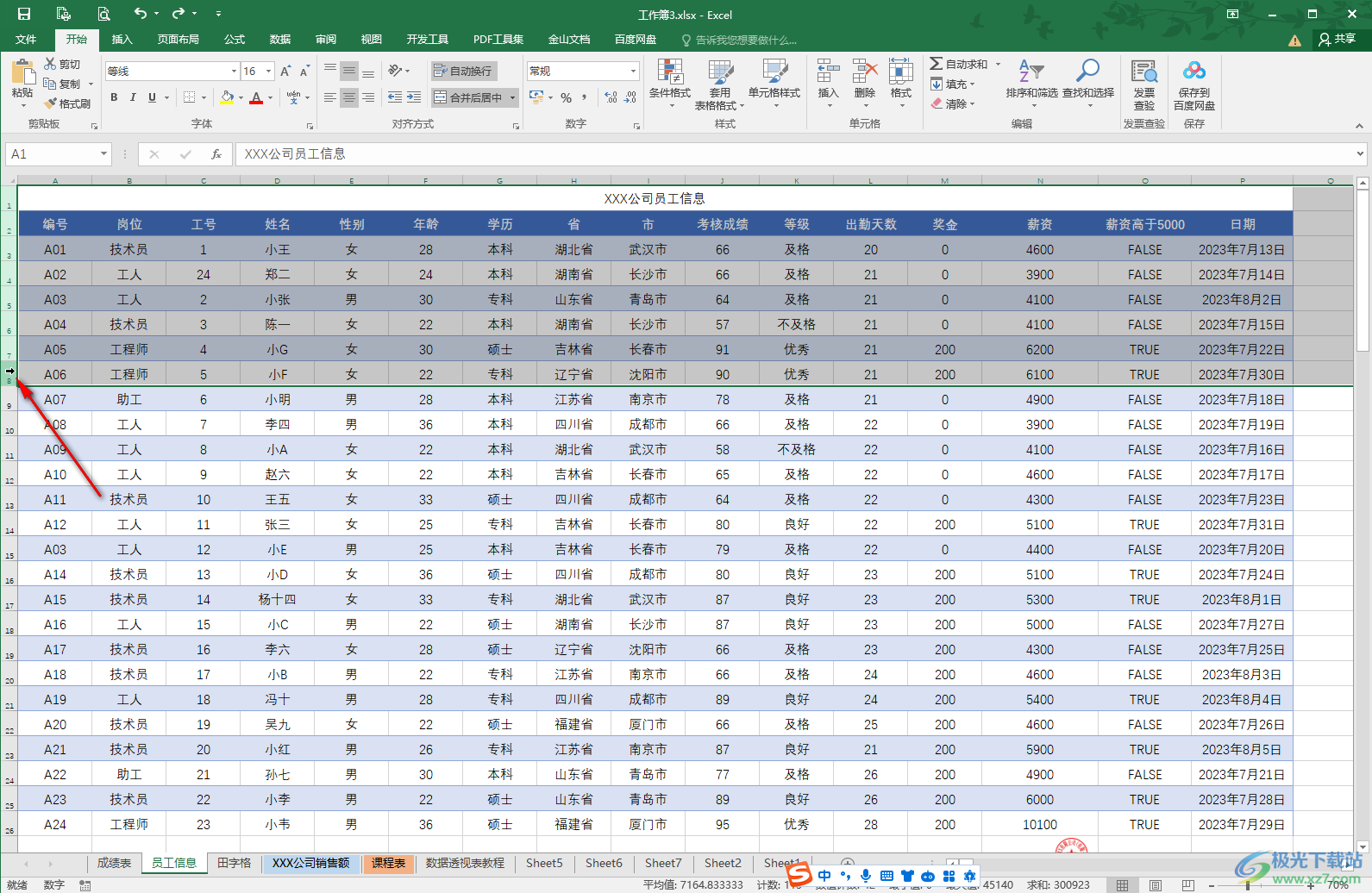This screenshot has height=893, width=1372.
Task: Click the cell borders icon
Action: (190, 97)
